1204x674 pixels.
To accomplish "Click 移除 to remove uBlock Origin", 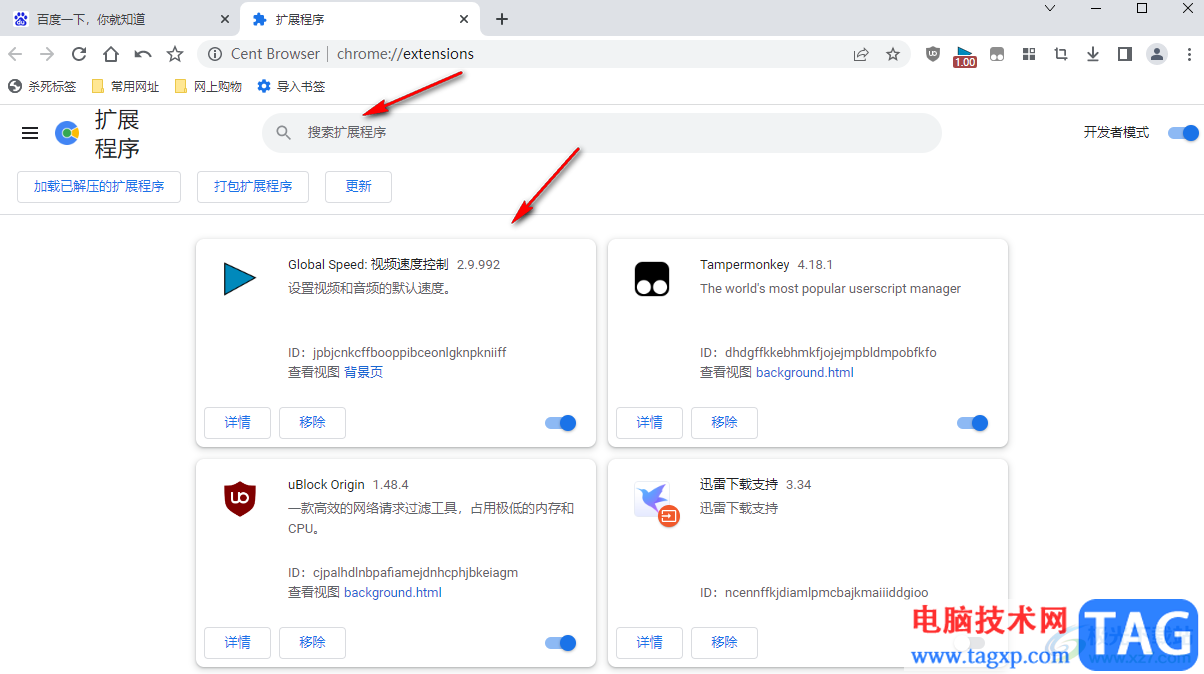I will 312,643.
